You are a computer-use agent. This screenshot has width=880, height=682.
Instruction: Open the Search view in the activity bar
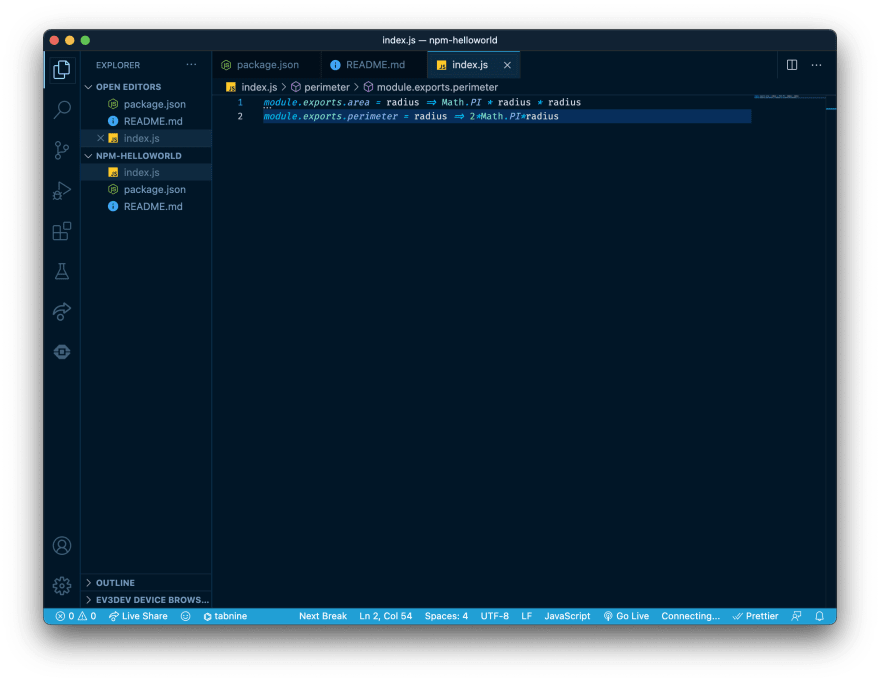pyautogui.click(x=62, y=109)
